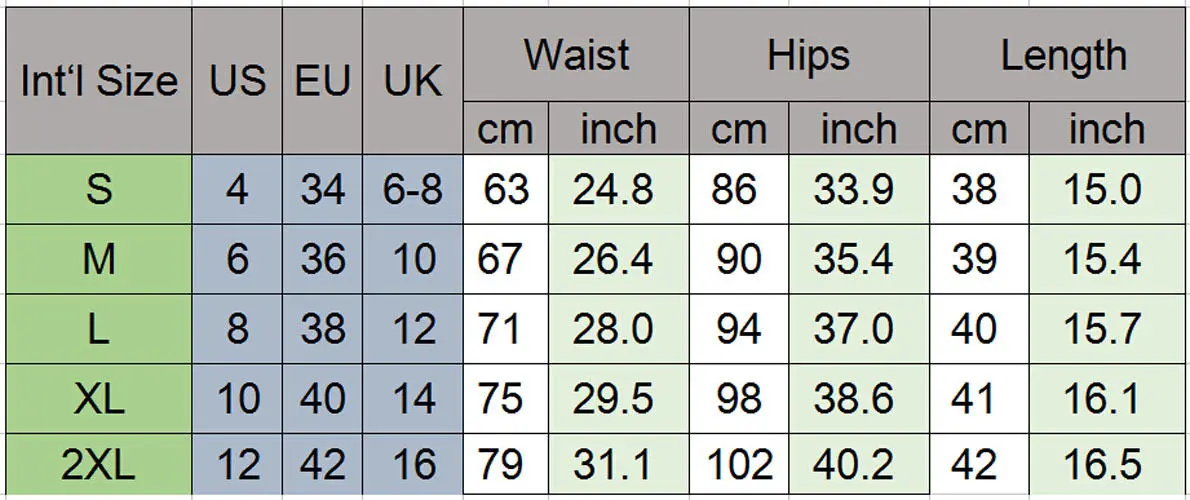1190x500 pixels.
Task: Click the Int'l Size header cell
Action: 98,81
